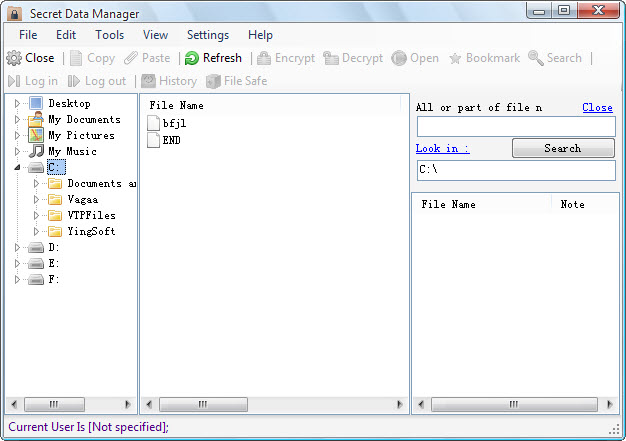Click the YingSoft folder icon
626x441 pixels.
55,231
